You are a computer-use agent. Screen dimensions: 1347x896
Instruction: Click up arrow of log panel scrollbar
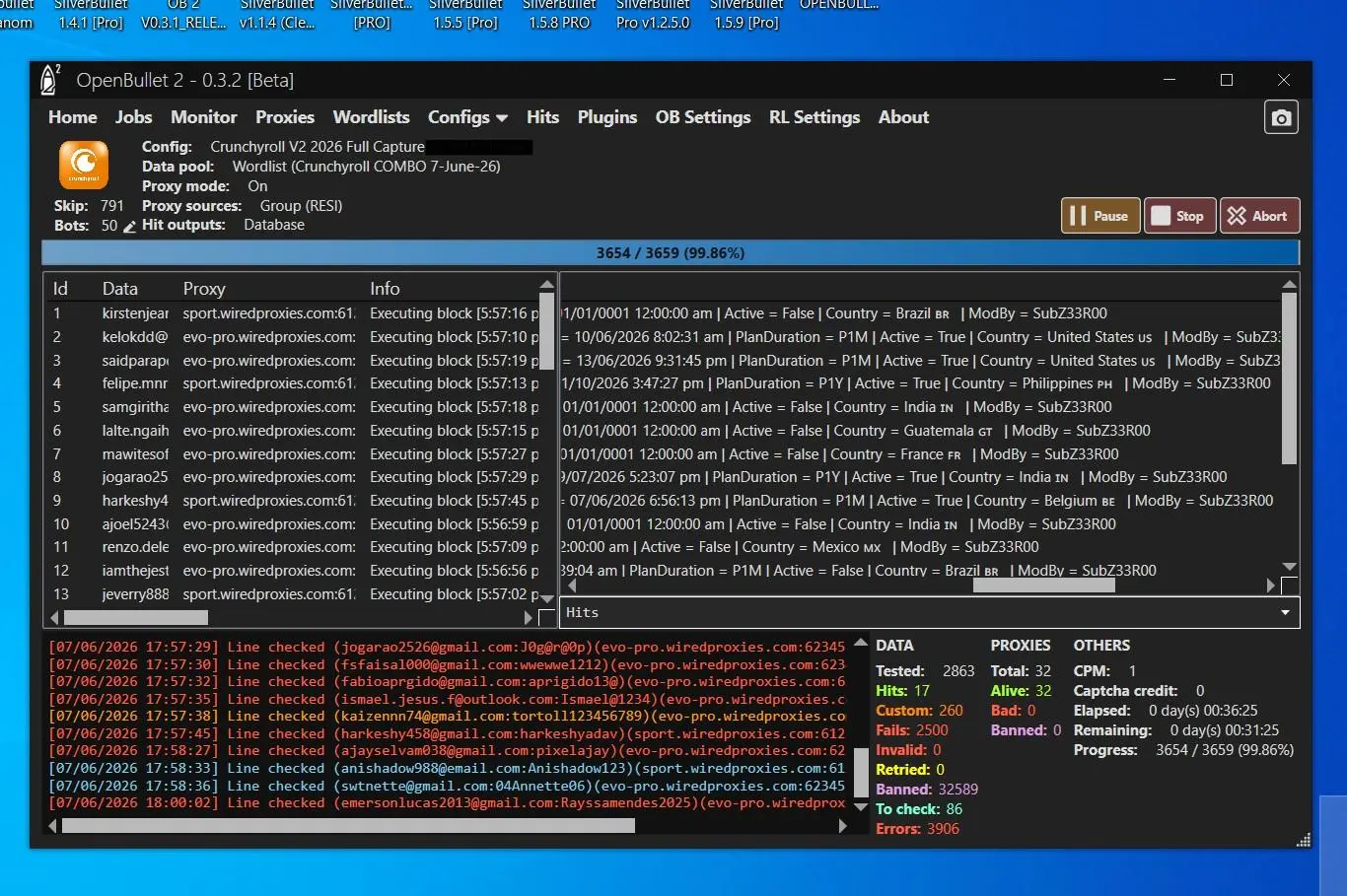click(861, 643)
